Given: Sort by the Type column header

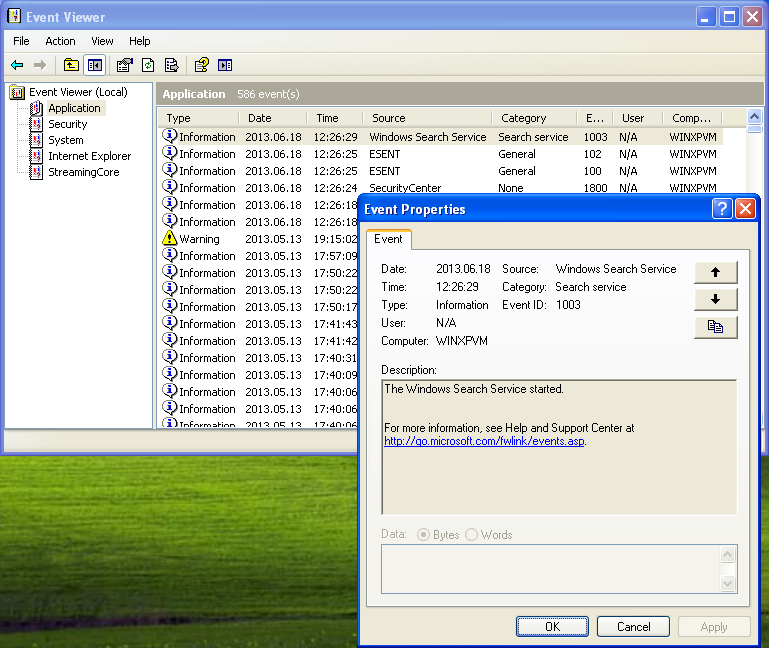Looking at the screenshot, I should [199, 118].
